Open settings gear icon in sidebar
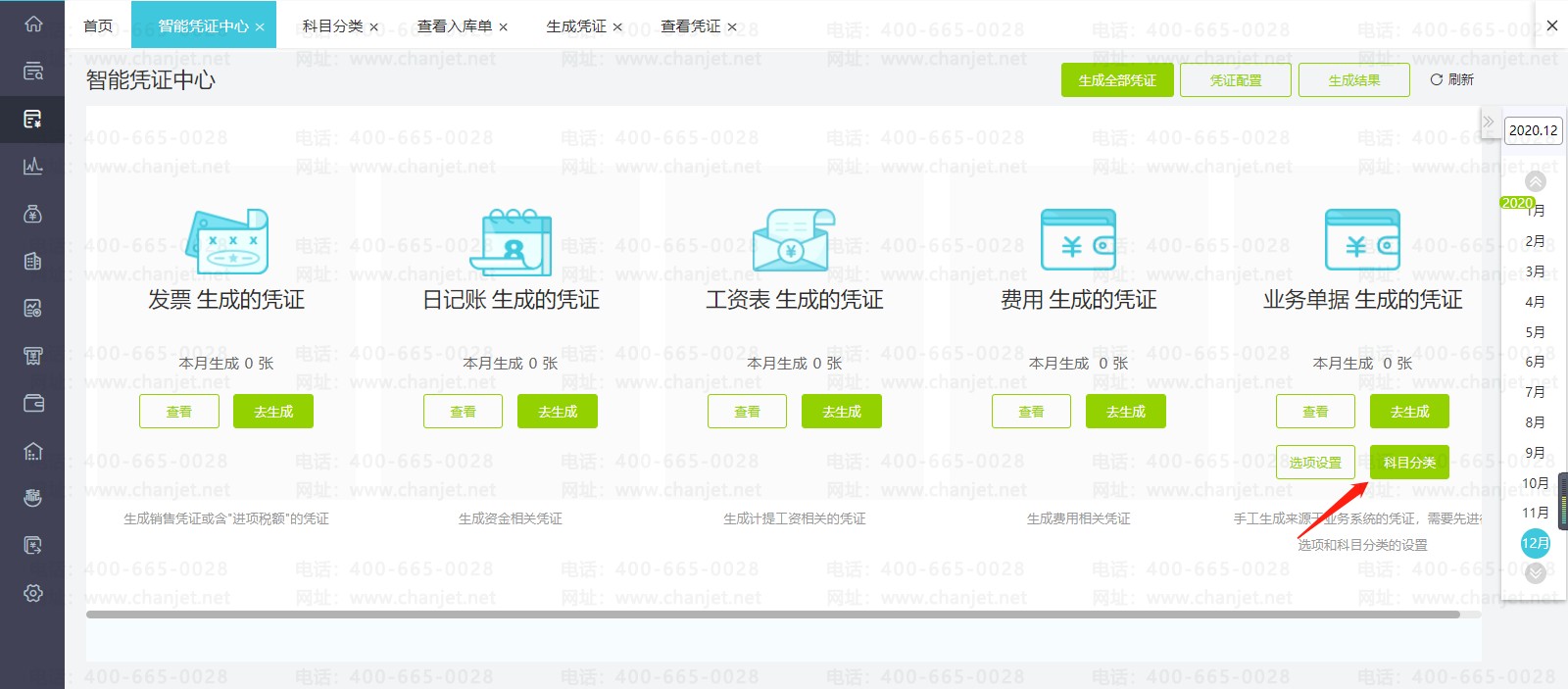 click(32, 593)
